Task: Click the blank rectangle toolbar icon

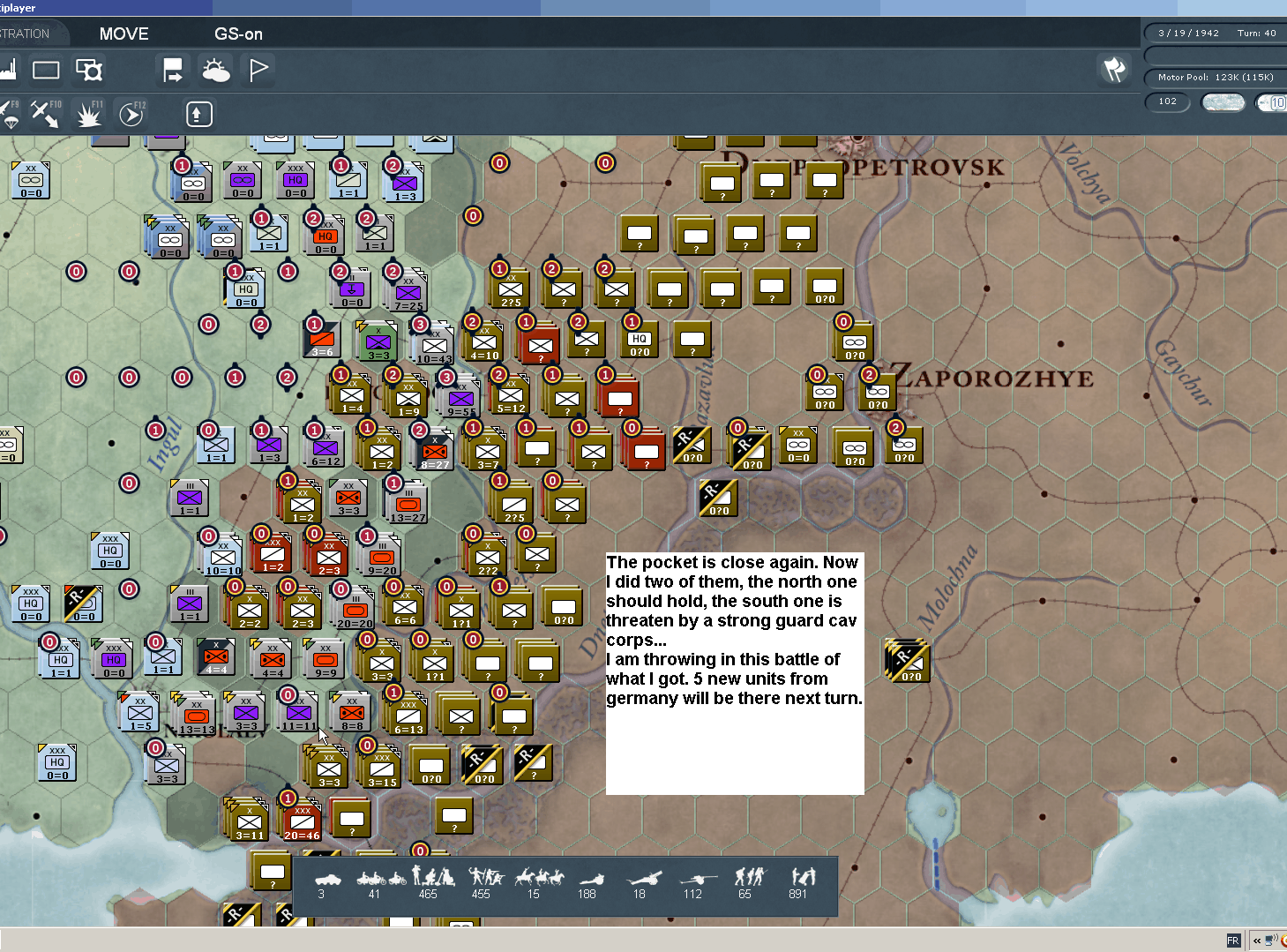Action: click(46, 70)
